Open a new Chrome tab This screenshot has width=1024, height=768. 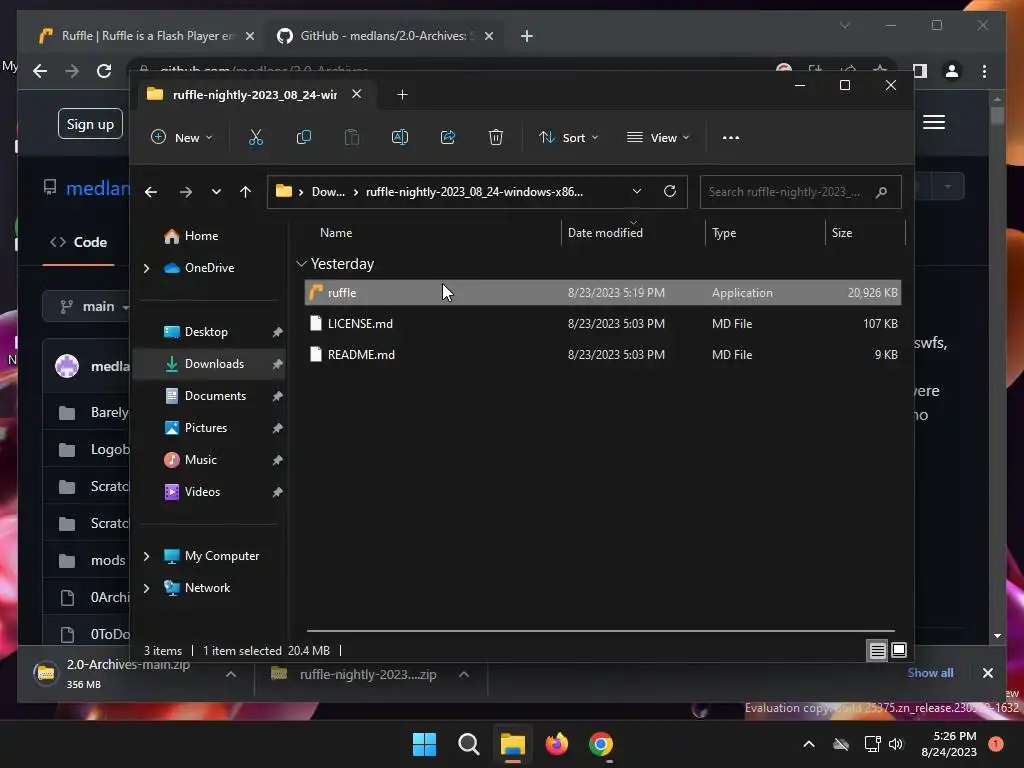click(x=527, y=36)
